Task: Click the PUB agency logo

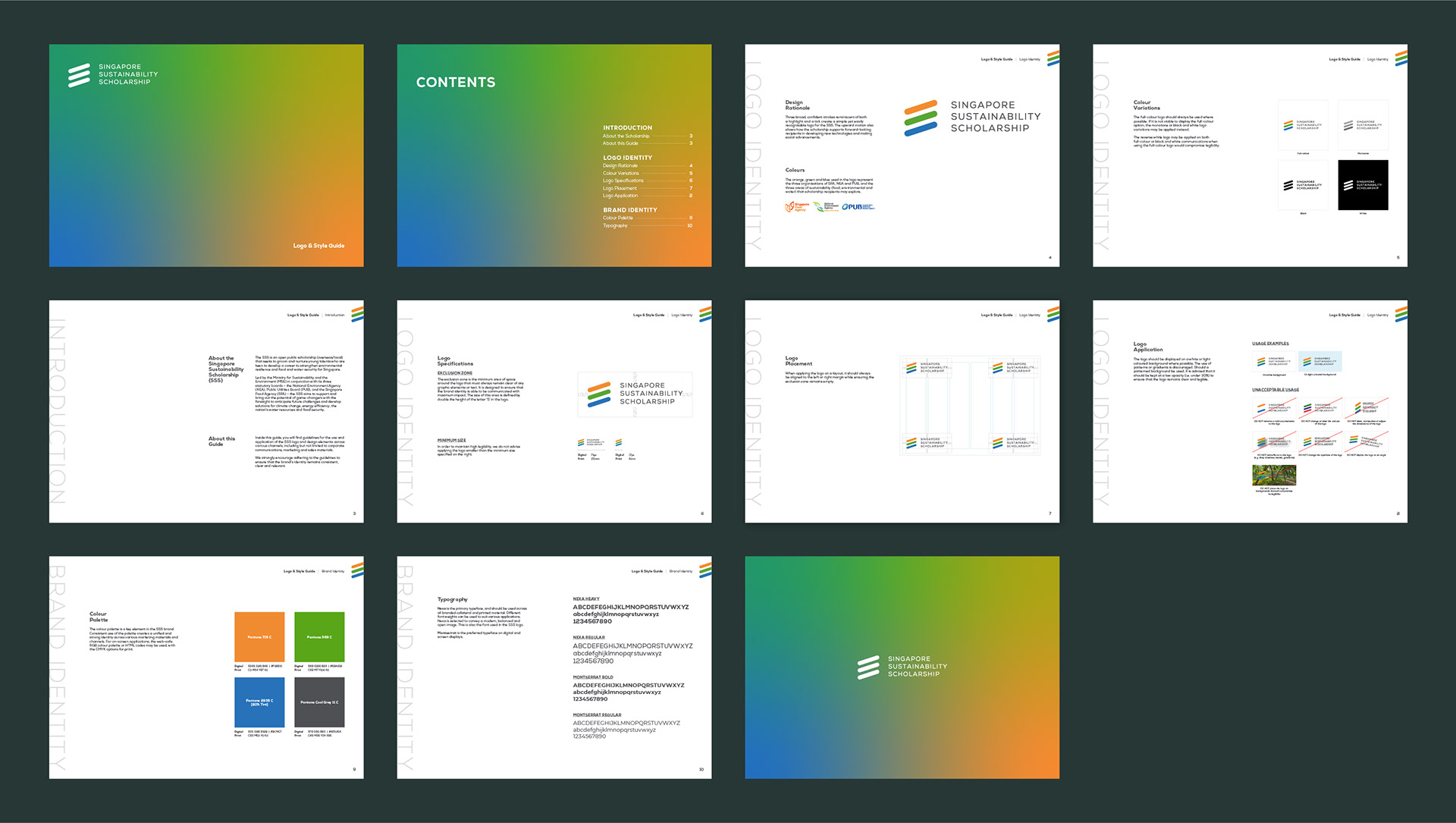Action: 858,206
